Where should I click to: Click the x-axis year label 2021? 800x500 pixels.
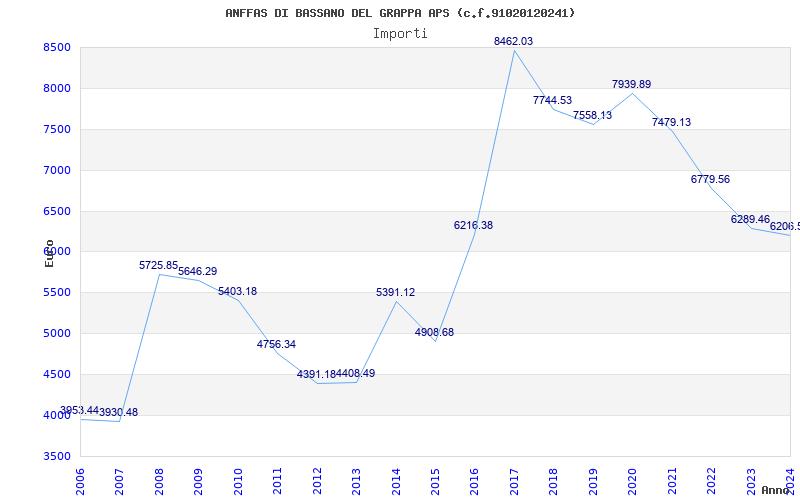672,481
